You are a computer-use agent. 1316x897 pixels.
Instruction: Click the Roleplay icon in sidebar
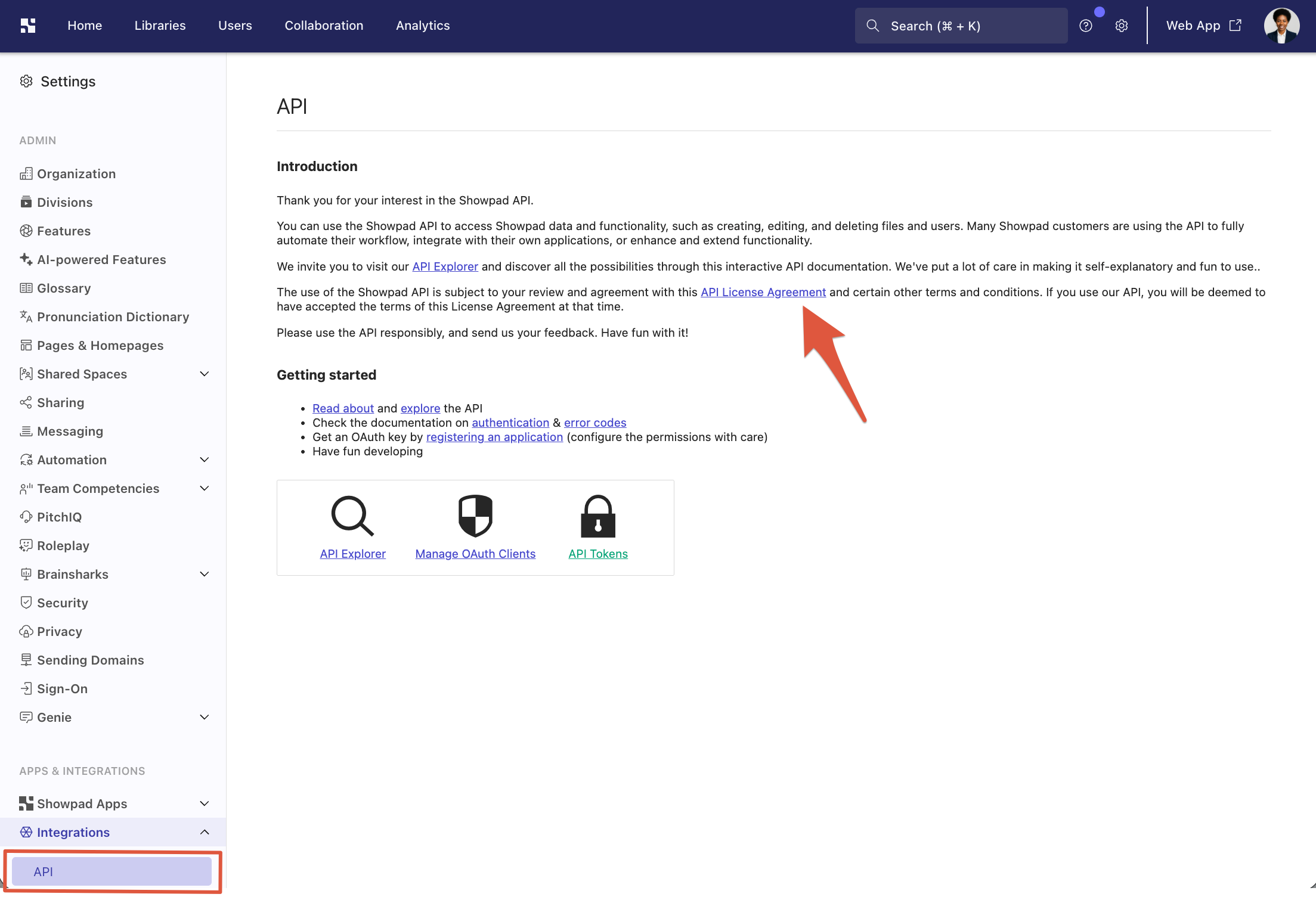click(26, 545)
